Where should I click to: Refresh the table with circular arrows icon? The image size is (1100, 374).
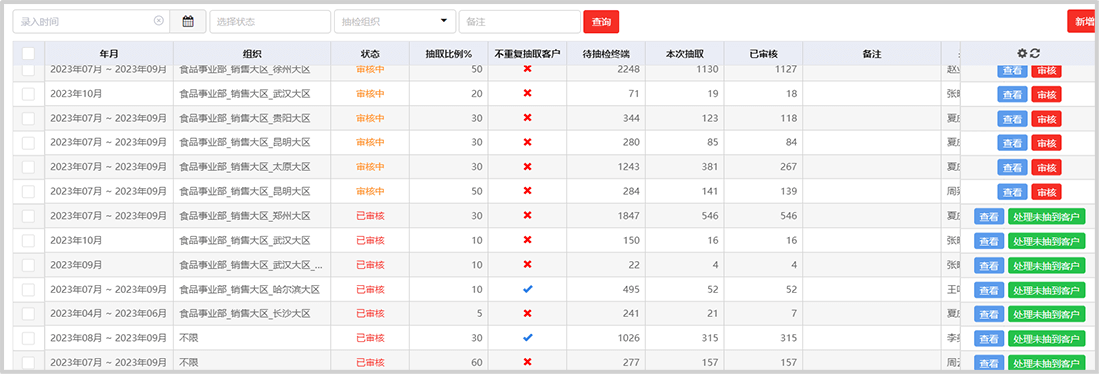coord(1035,53)
